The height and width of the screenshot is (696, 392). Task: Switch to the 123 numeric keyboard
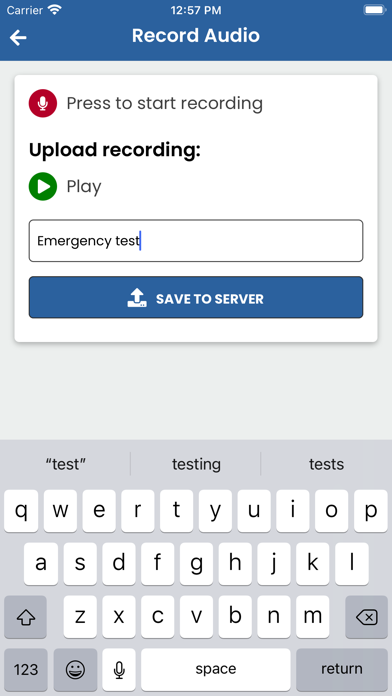click(26, 669)
